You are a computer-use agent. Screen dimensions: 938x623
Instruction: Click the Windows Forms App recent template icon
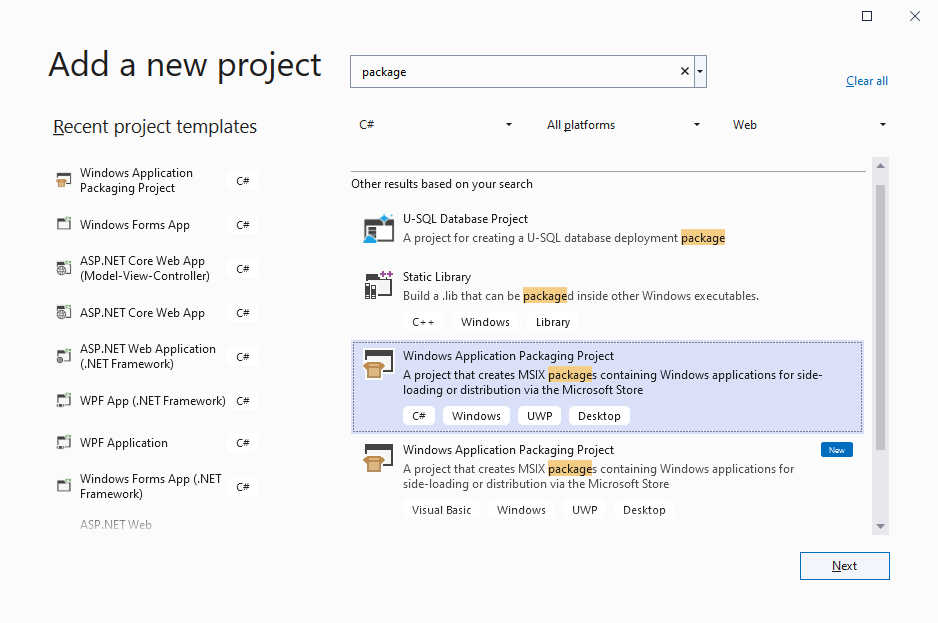(63, 224)
